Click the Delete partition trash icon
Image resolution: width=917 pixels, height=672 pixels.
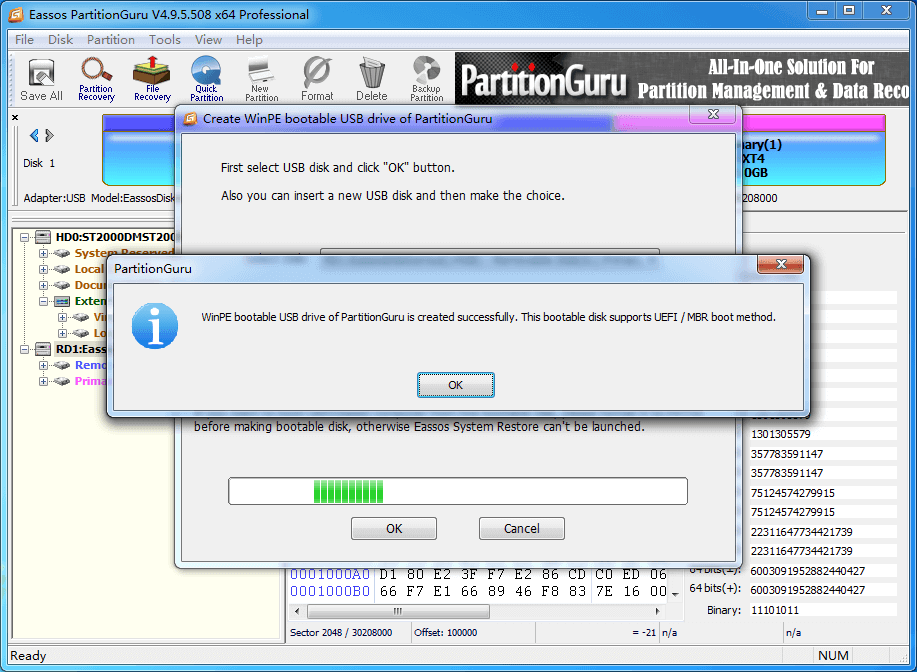click(x=371, y=80)
